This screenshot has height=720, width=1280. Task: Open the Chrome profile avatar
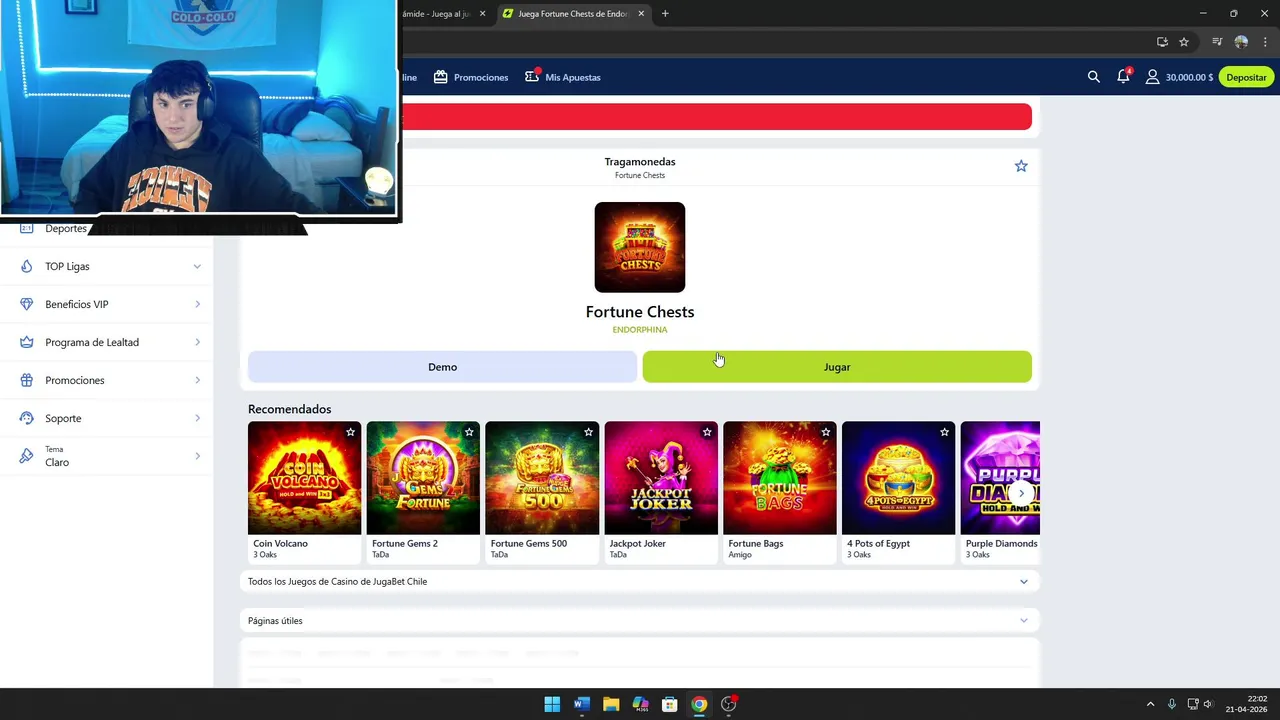[x=1241, y=42]
